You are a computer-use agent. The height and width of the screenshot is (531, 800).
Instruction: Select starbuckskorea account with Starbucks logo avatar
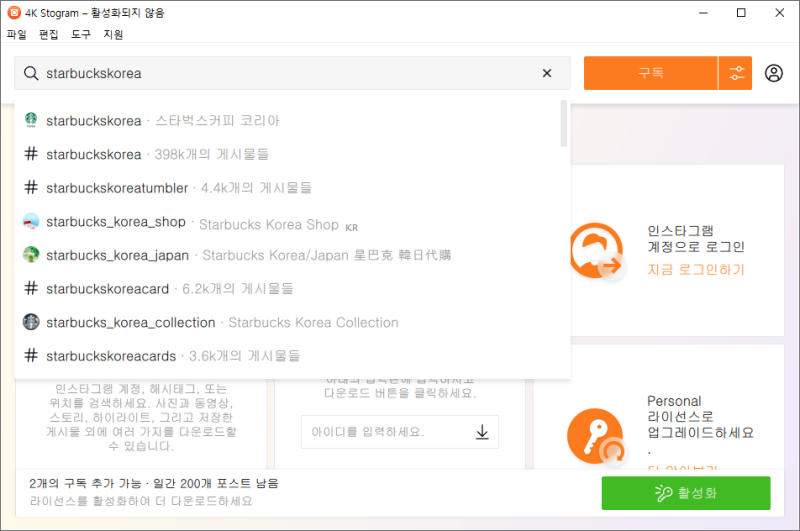(31, 120)
